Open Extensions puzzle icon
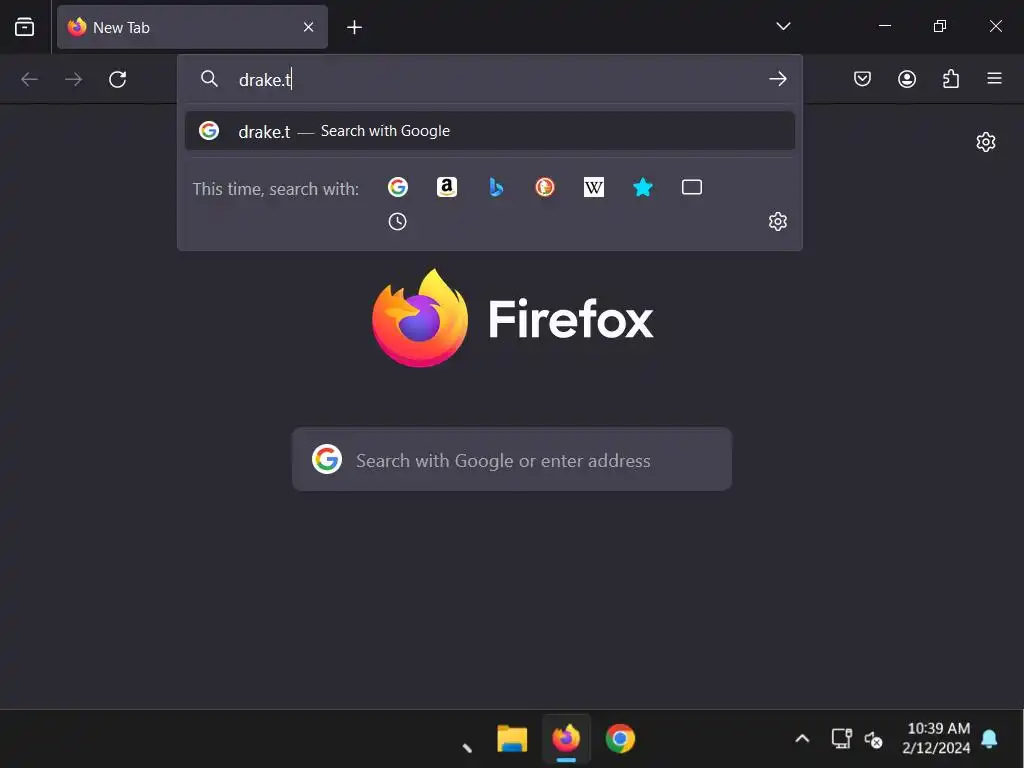 951,79
